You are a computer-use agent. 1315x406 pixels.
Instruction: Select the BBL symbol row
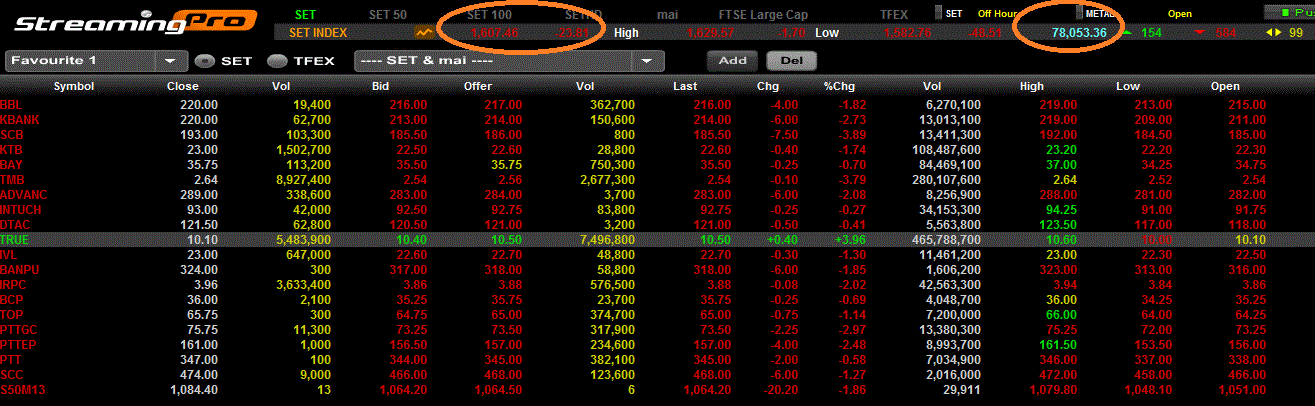[657, 104]
